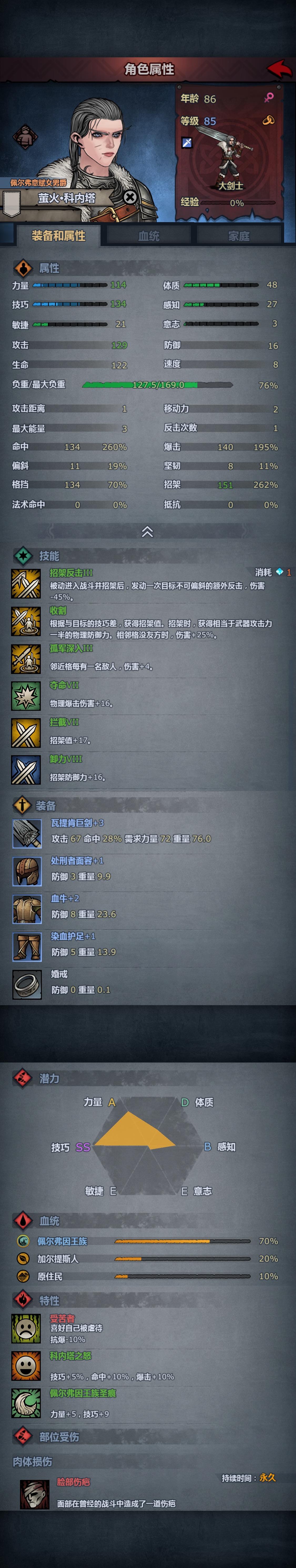Click the 受苦者 trait icon
This screenshot has height=1568, width=296.
click(26, 1328)
